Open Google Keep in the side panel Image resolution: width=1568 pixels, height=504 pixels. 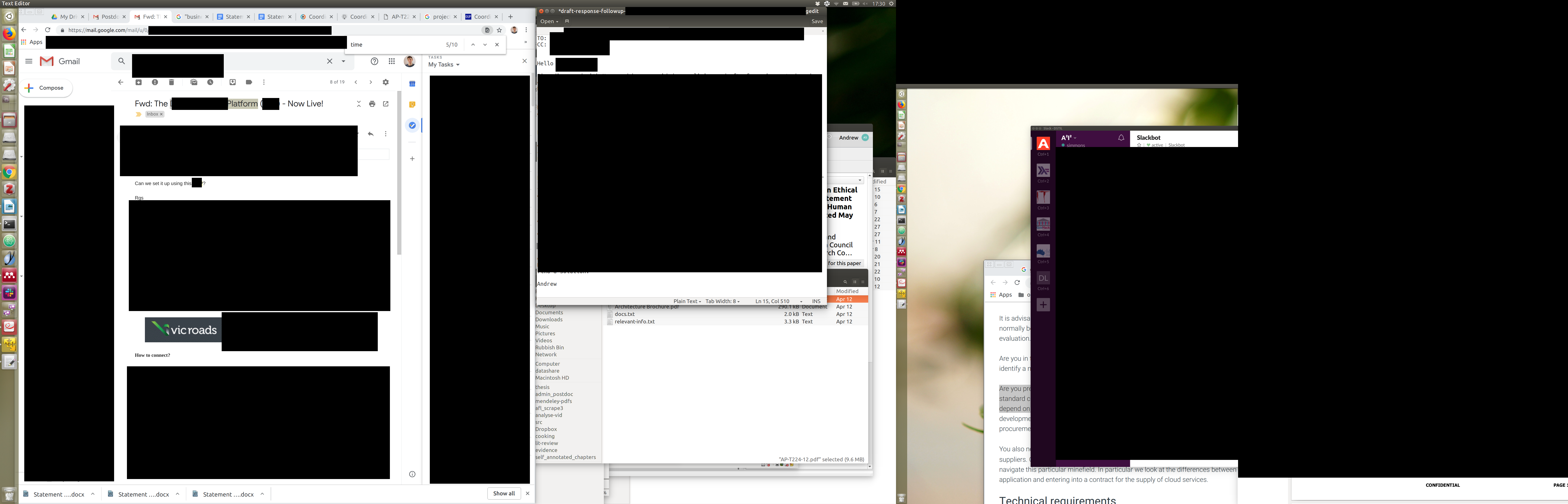[x=412, y=105]
